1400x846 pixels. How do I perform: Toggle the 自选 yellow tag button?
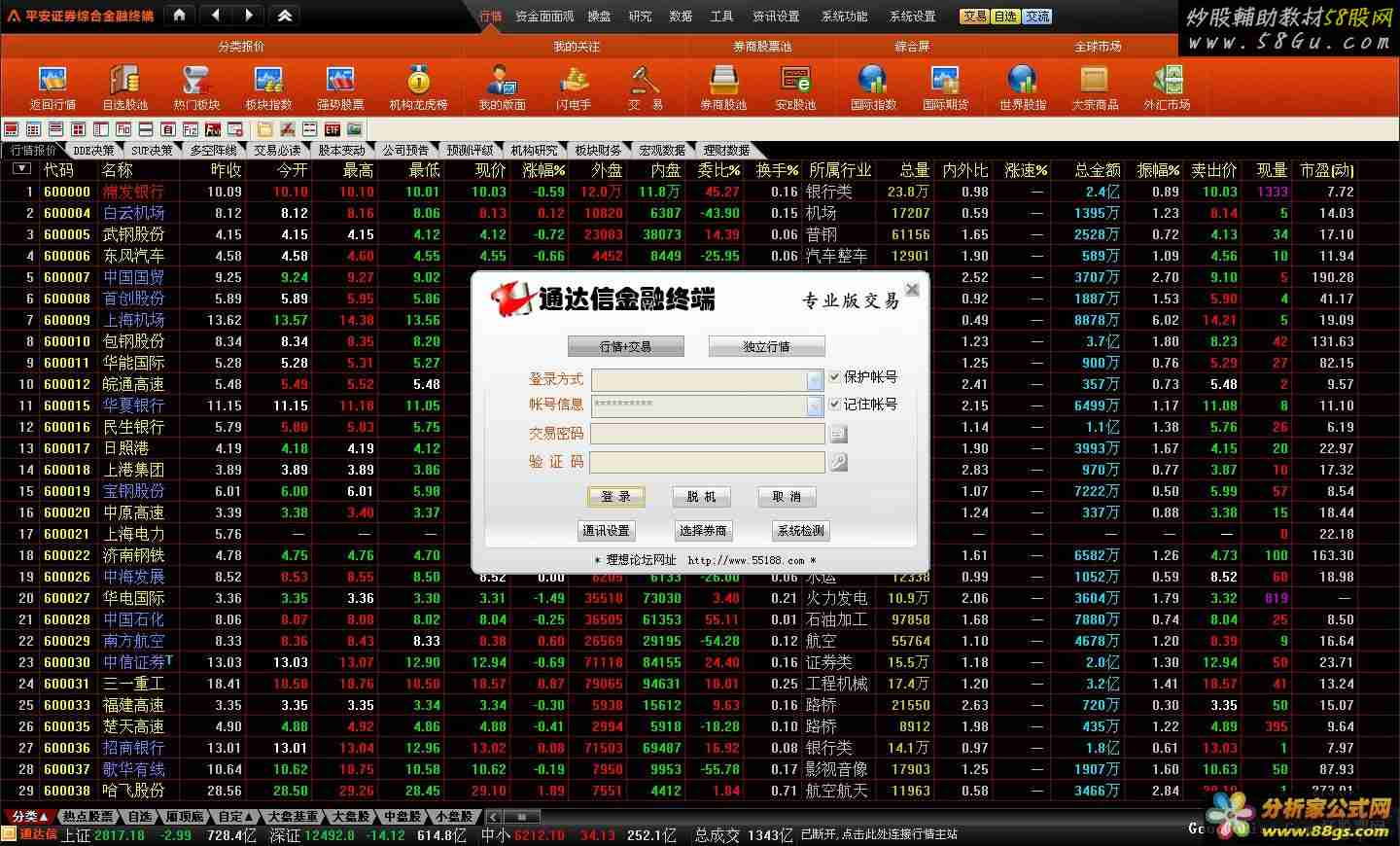1005,17
